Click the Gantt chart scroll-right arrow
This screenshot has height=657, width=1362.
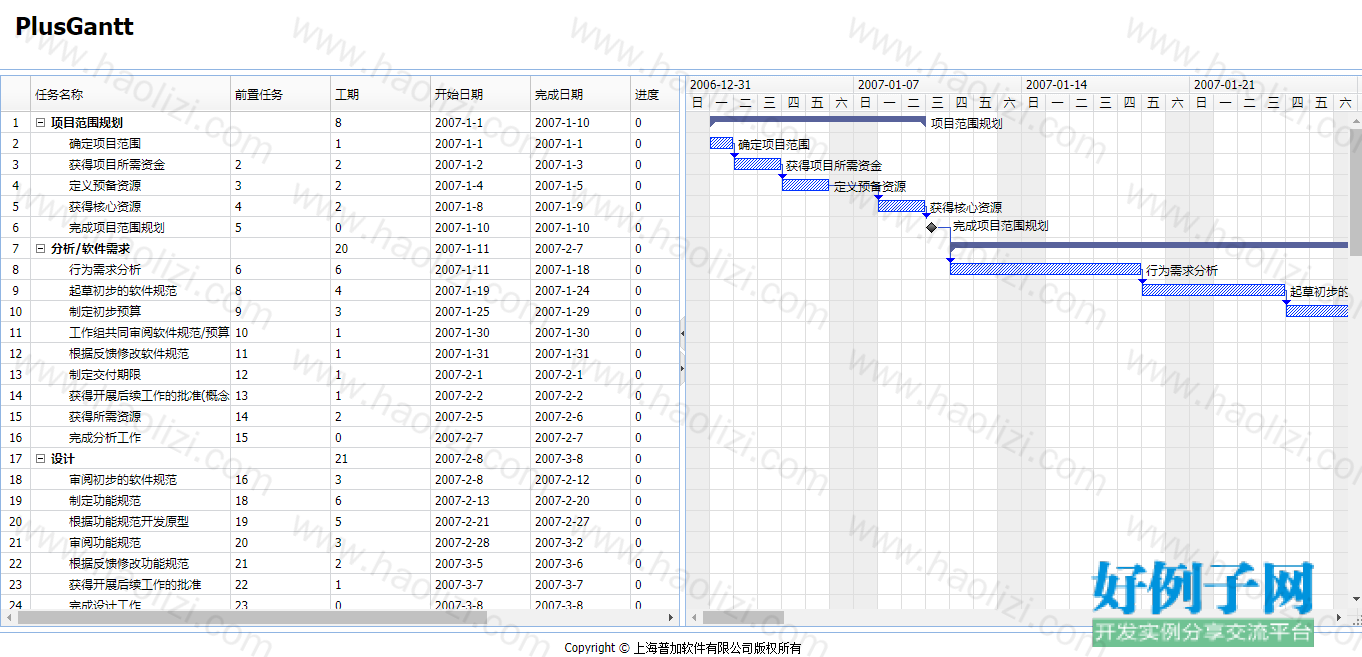click(1340, 617)
